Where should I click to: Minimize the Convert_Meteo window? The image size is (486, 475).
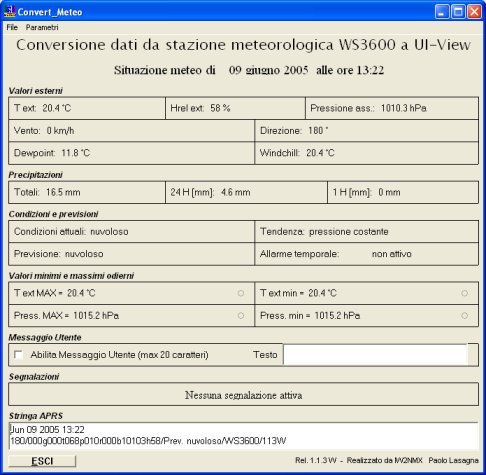point(442,12)
